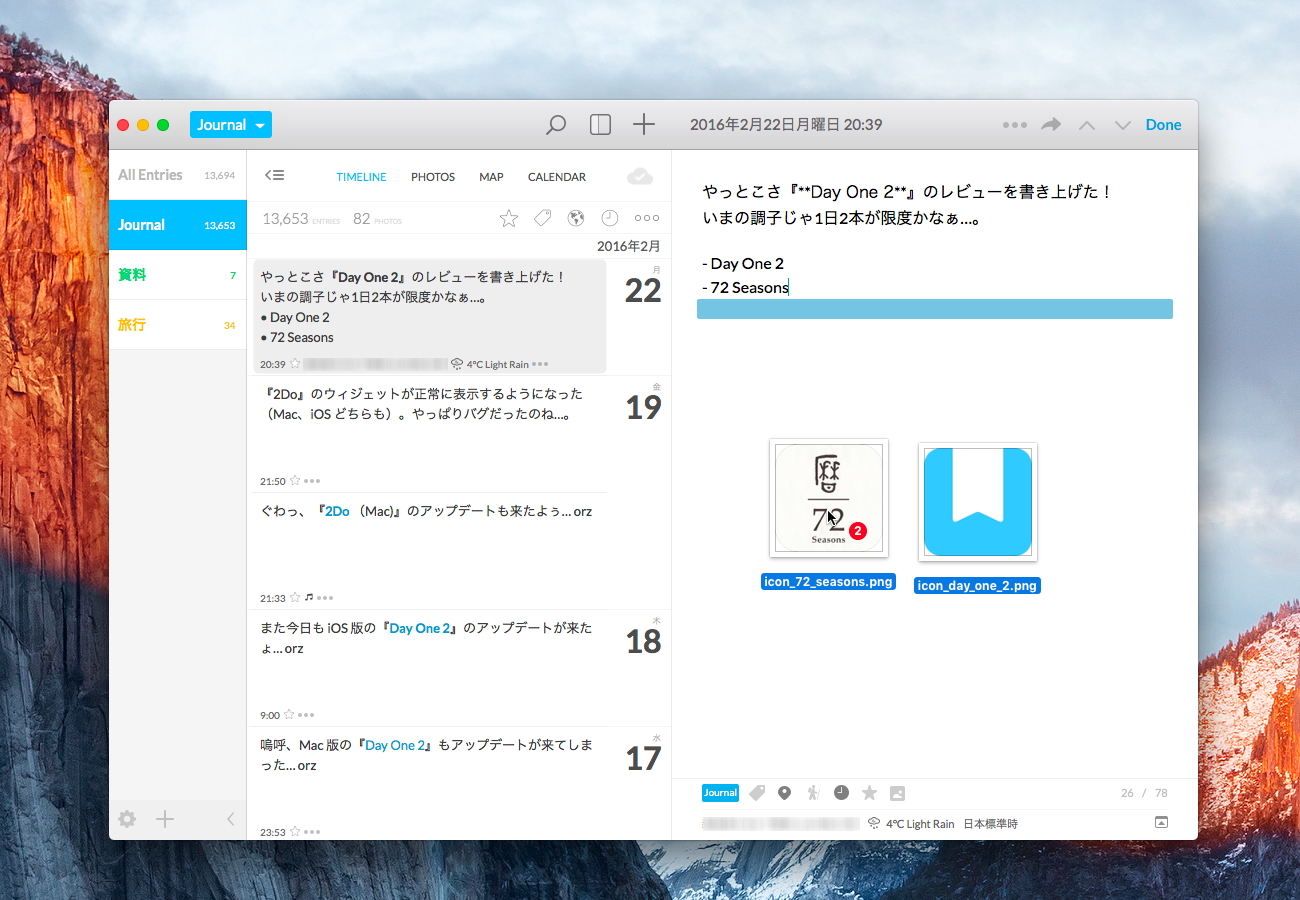The image size is (1300, 900).
Task: Change entry date with the footer clock icon
Action: tap(841, 792)
